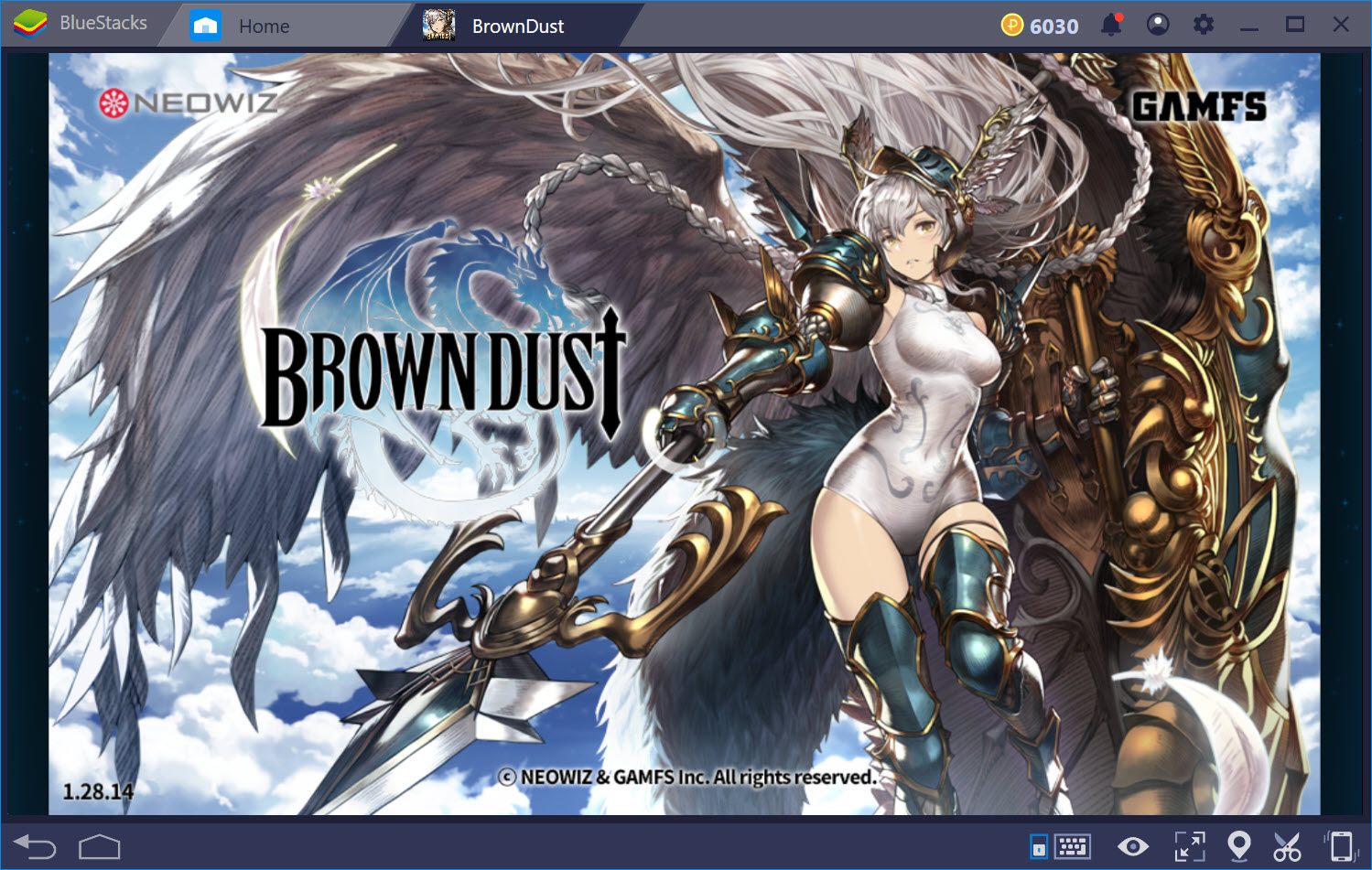The height and width of the screenshot is (870, 1372).
Task: Switch to the BrownDust tab
Action: pos(518,26)
